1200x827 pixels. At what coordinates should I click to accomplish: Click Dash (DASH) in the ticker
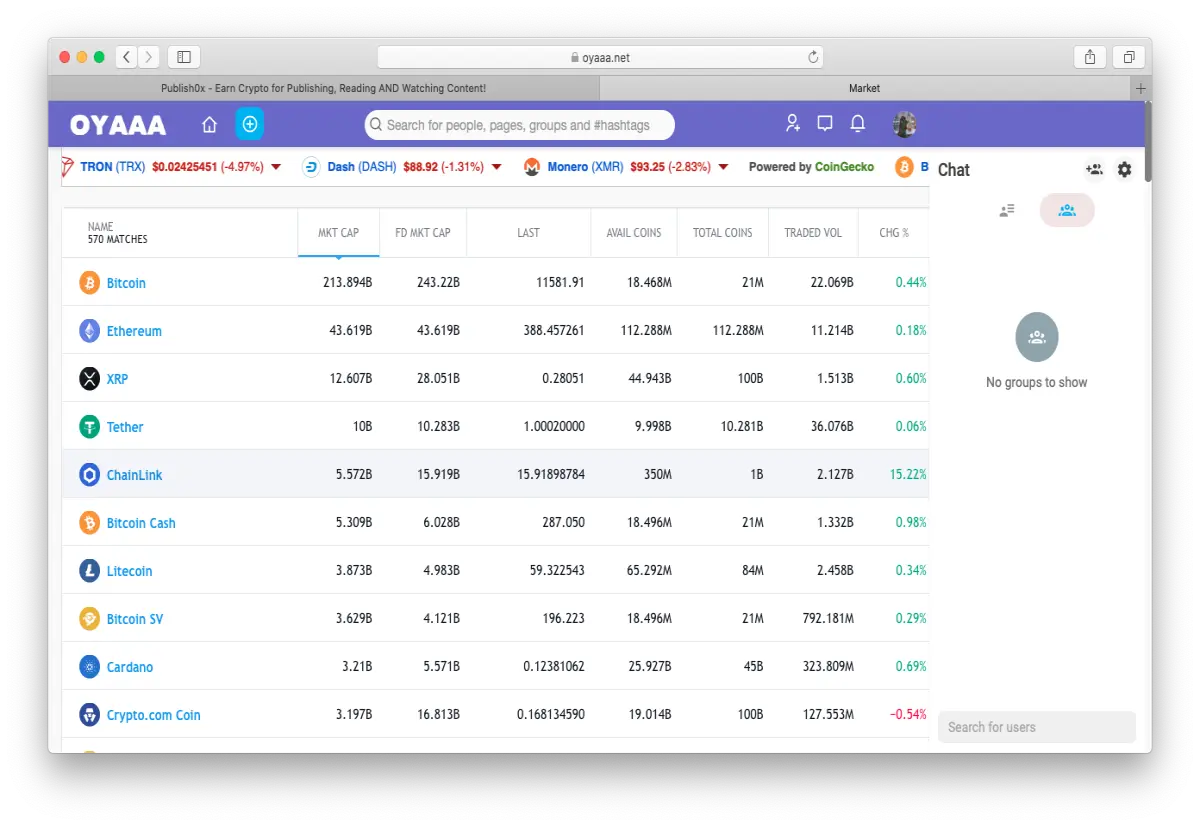pos(361,167)
